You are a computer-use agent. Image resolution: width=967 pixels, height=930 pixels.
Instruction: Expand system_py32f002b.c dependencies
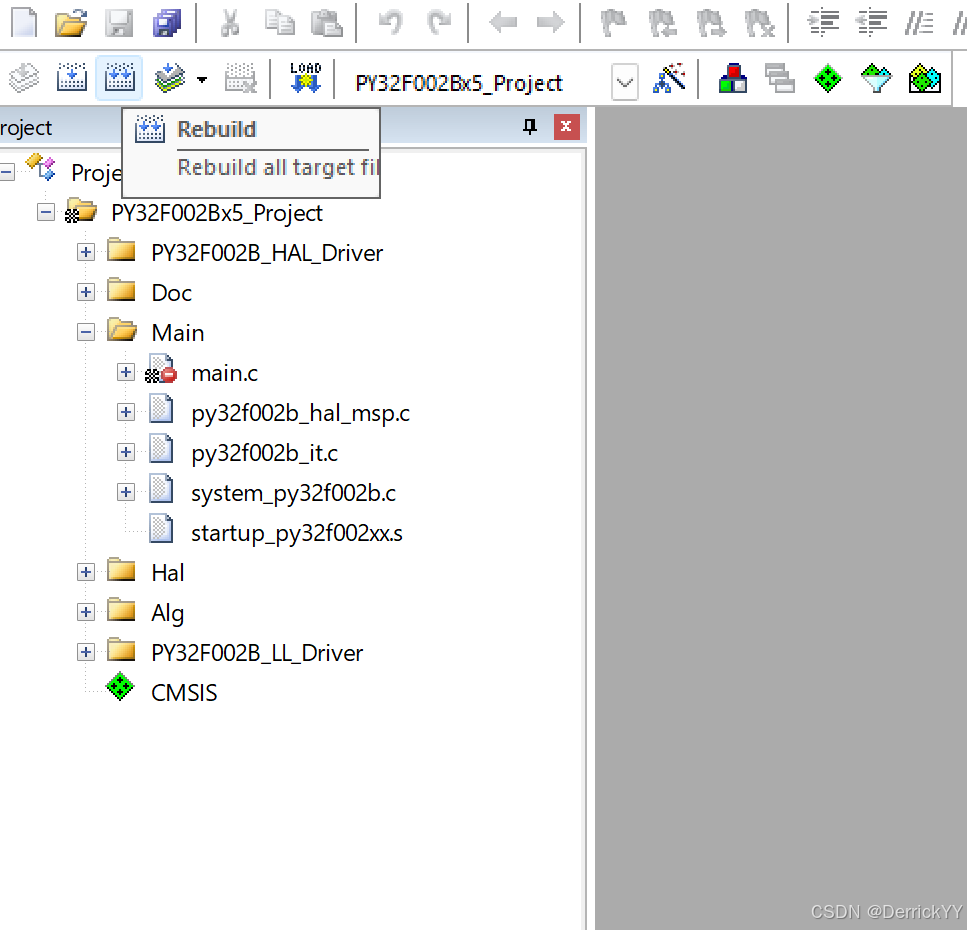(126, 492)
